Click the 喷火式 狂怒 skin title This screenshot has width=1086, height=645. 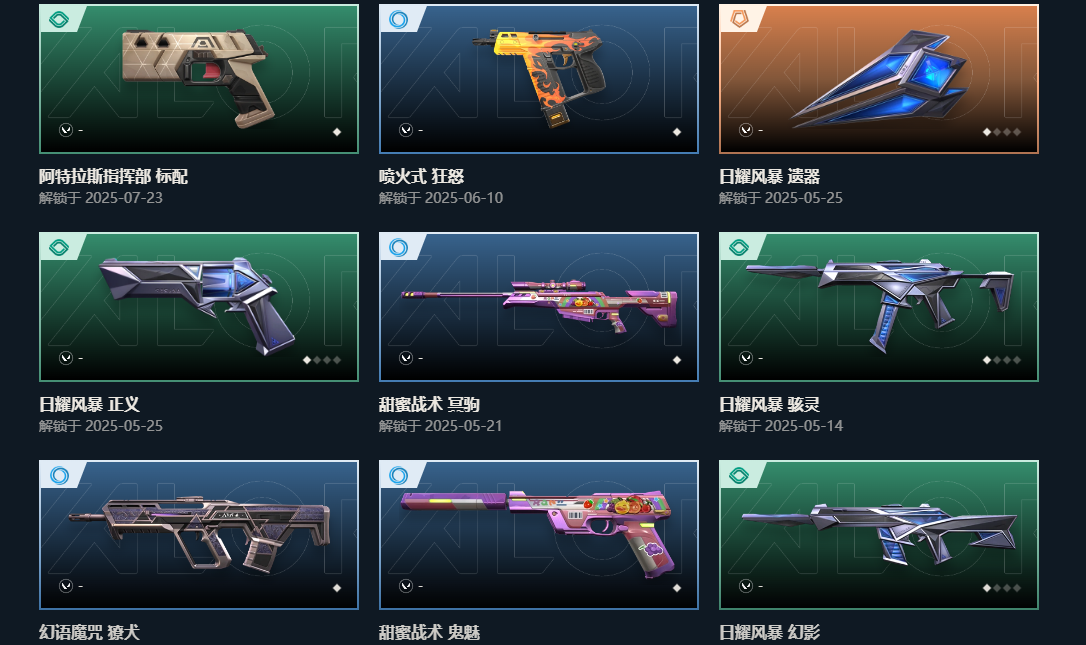[421, 177]
